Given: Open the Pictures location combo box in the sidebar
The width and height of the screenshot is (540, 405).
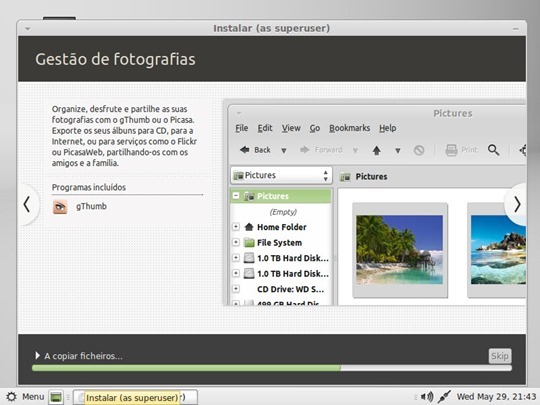Looking at the screenshot, I should coord(281,175).
